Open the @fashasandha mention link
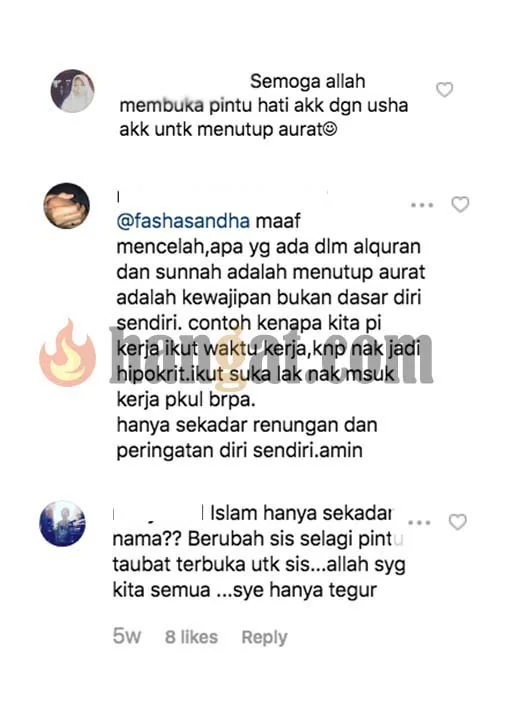This screenshot has height=710, width=505. click(x=183, y=221)
